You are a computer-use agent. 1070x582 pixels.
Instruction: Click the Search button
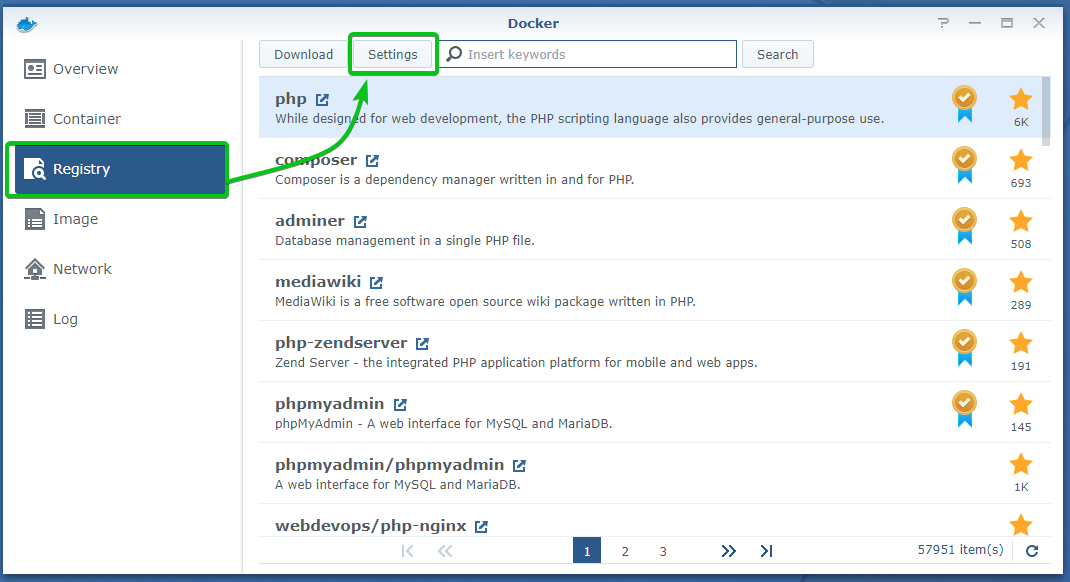tap(777, 55)
